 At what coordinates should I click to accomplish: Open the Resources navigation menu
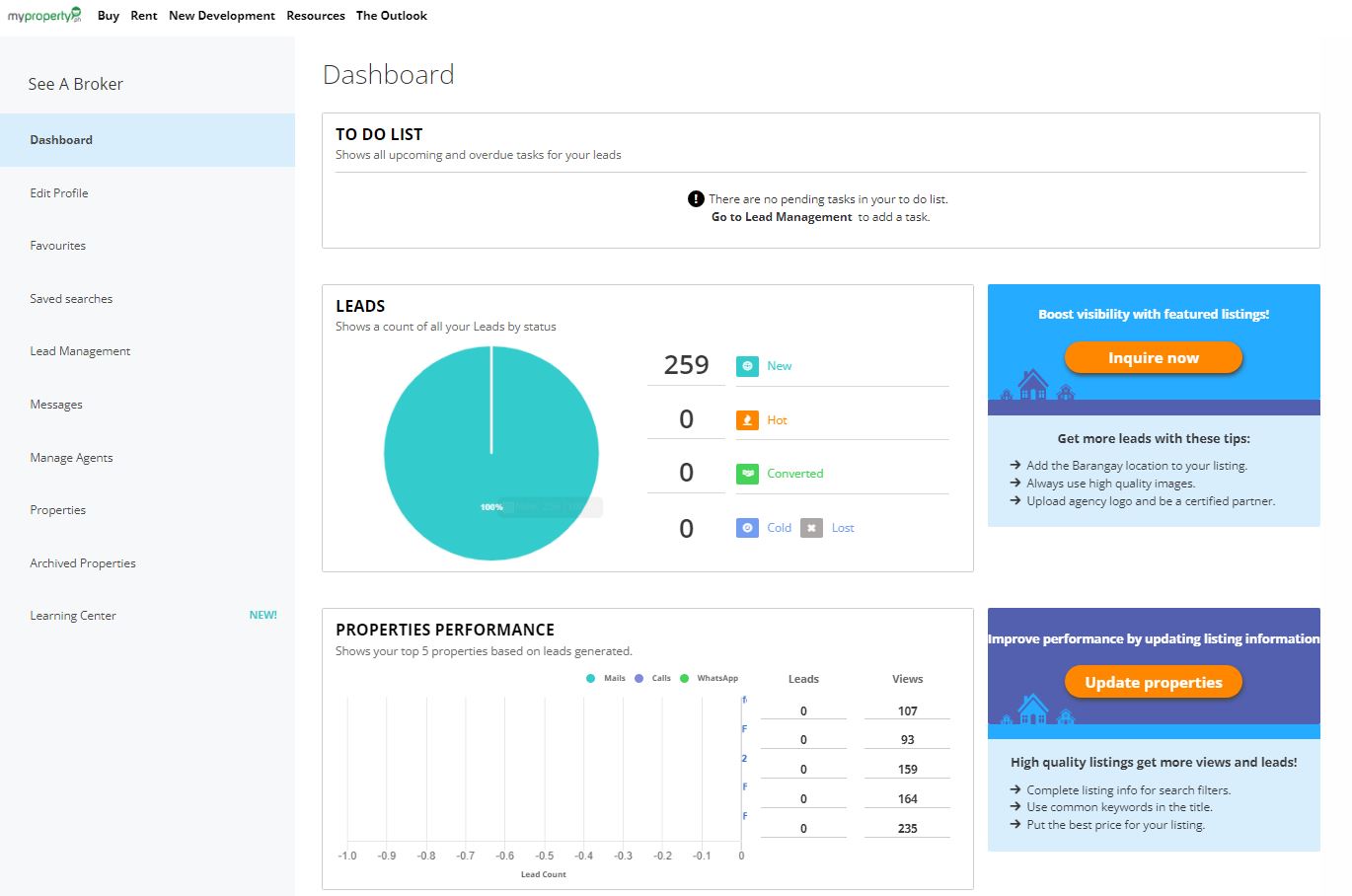click(x=316, y=16)
